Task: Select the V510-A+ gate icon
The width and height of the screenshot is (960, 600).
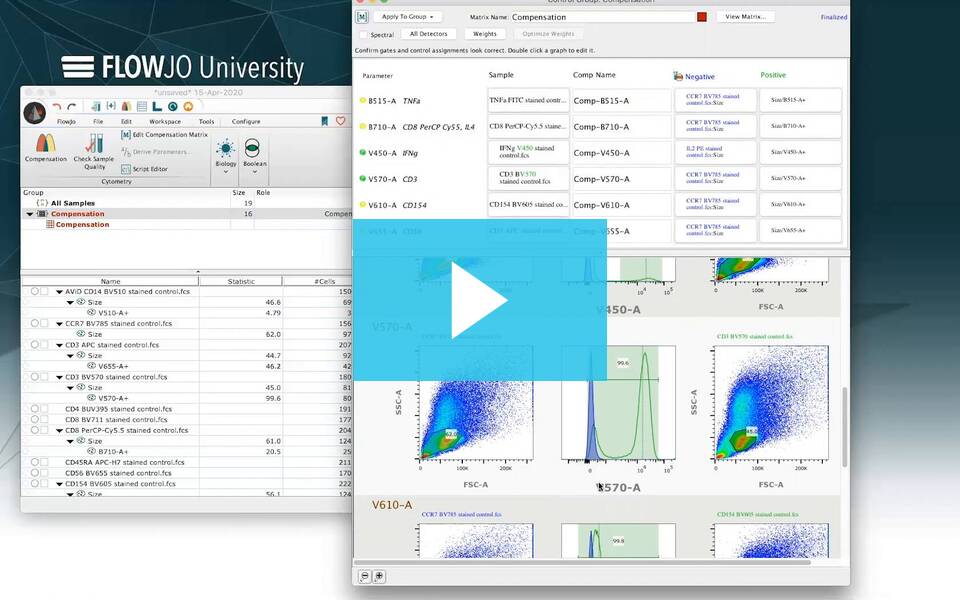Action: point(92,312)
